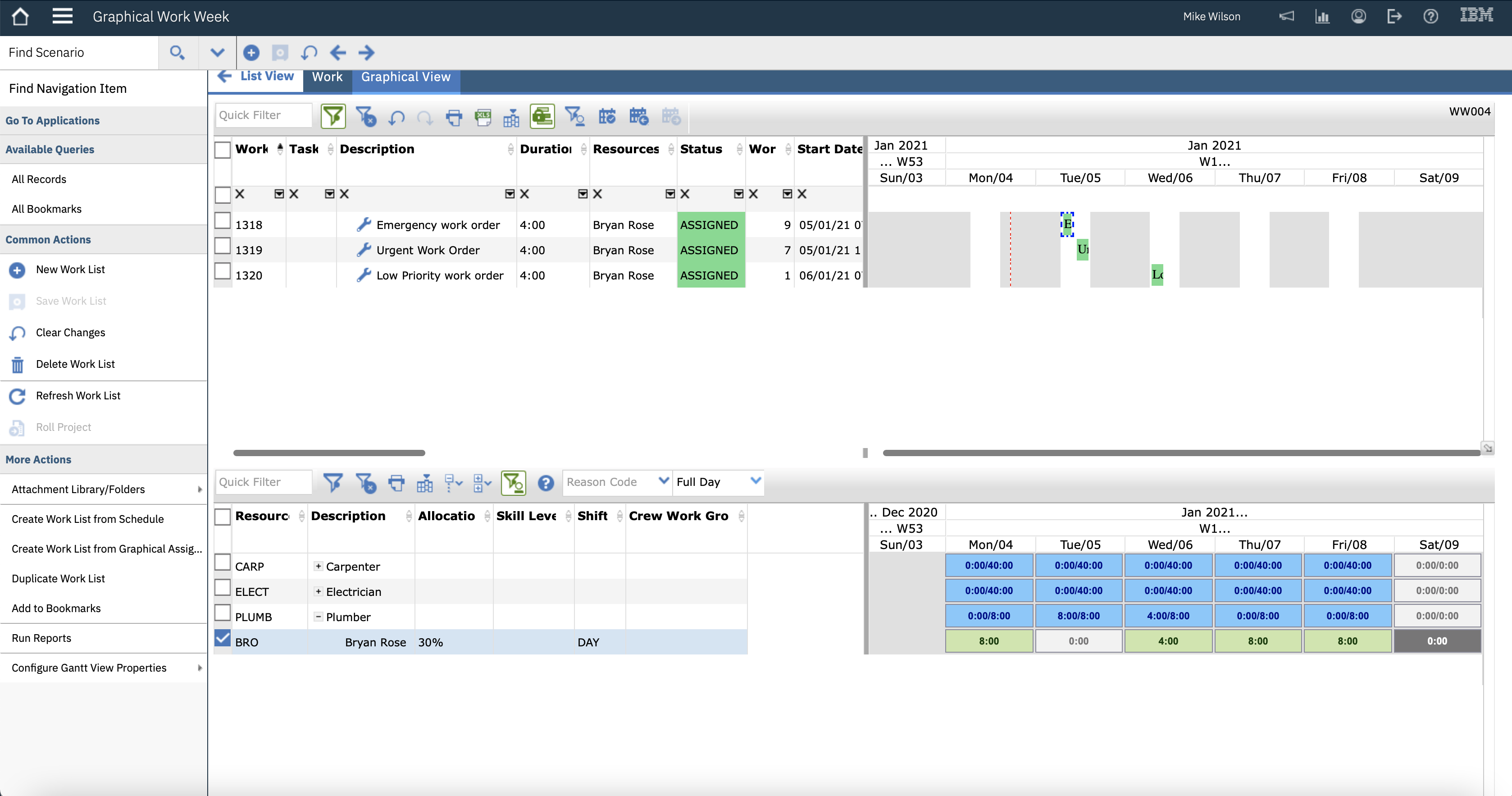The width and height of the screenshot is (1512, 796).
Task: Click the next record arrow icon
Action: pos(366,53)
